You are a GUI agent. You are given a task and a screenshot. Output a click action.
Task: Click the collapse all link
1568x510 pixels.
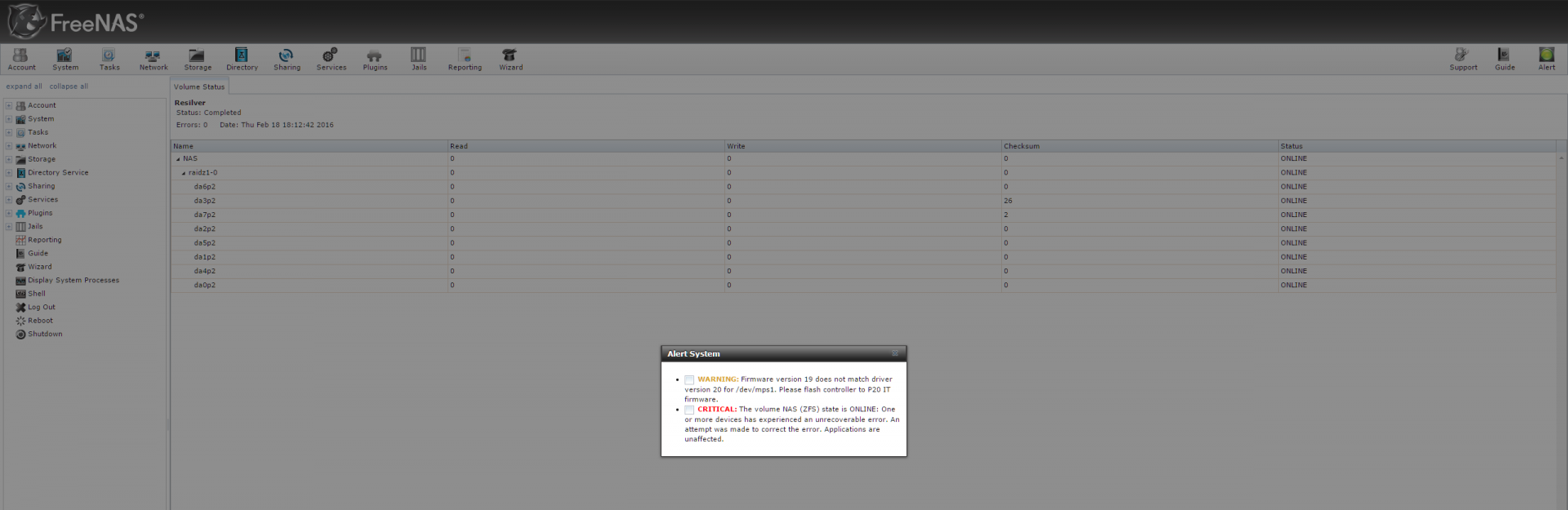(x=69, y=86)
